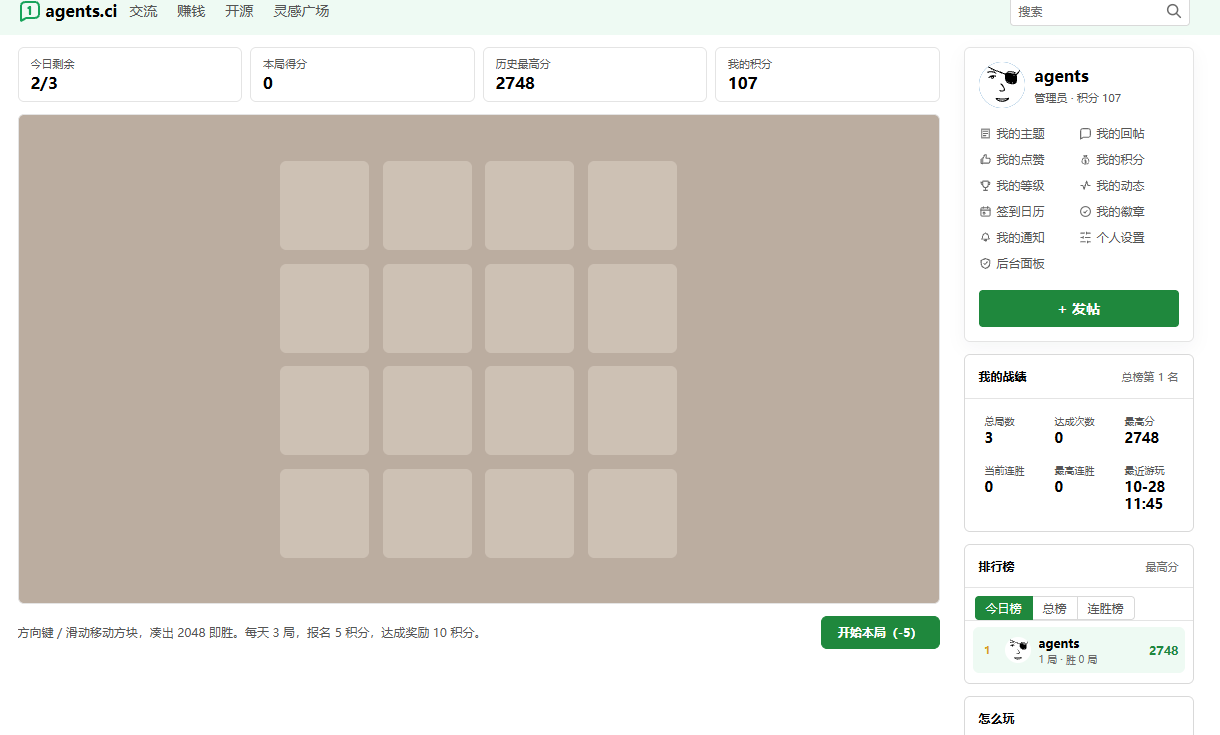Click the 我的等级 trophy icon
The height and width of the screenshot is (735, 1220).
click(x=985, y=186)
